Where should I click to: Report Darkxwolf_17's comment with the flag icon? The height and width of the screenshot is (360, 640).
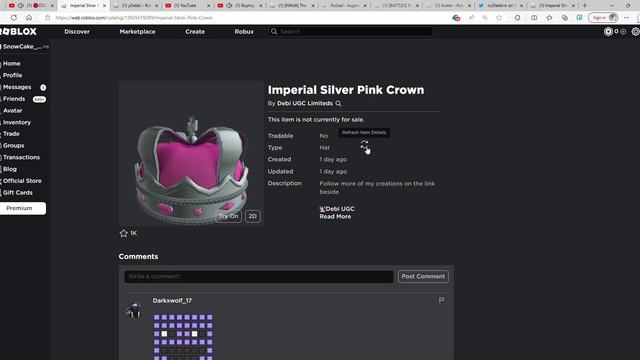click(x=441, y=300)
